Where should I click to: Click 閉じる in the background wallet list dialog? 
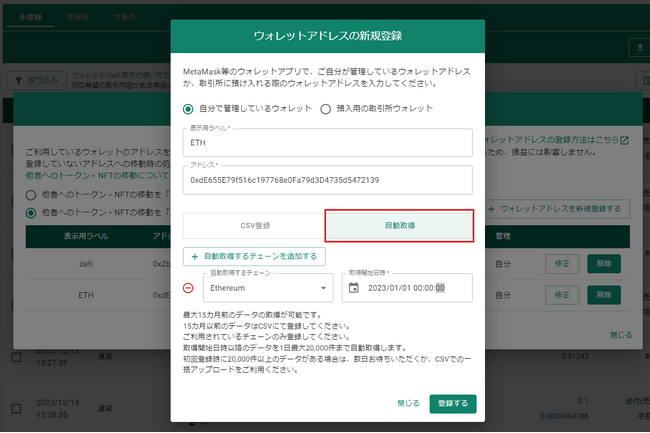[621, 335]
